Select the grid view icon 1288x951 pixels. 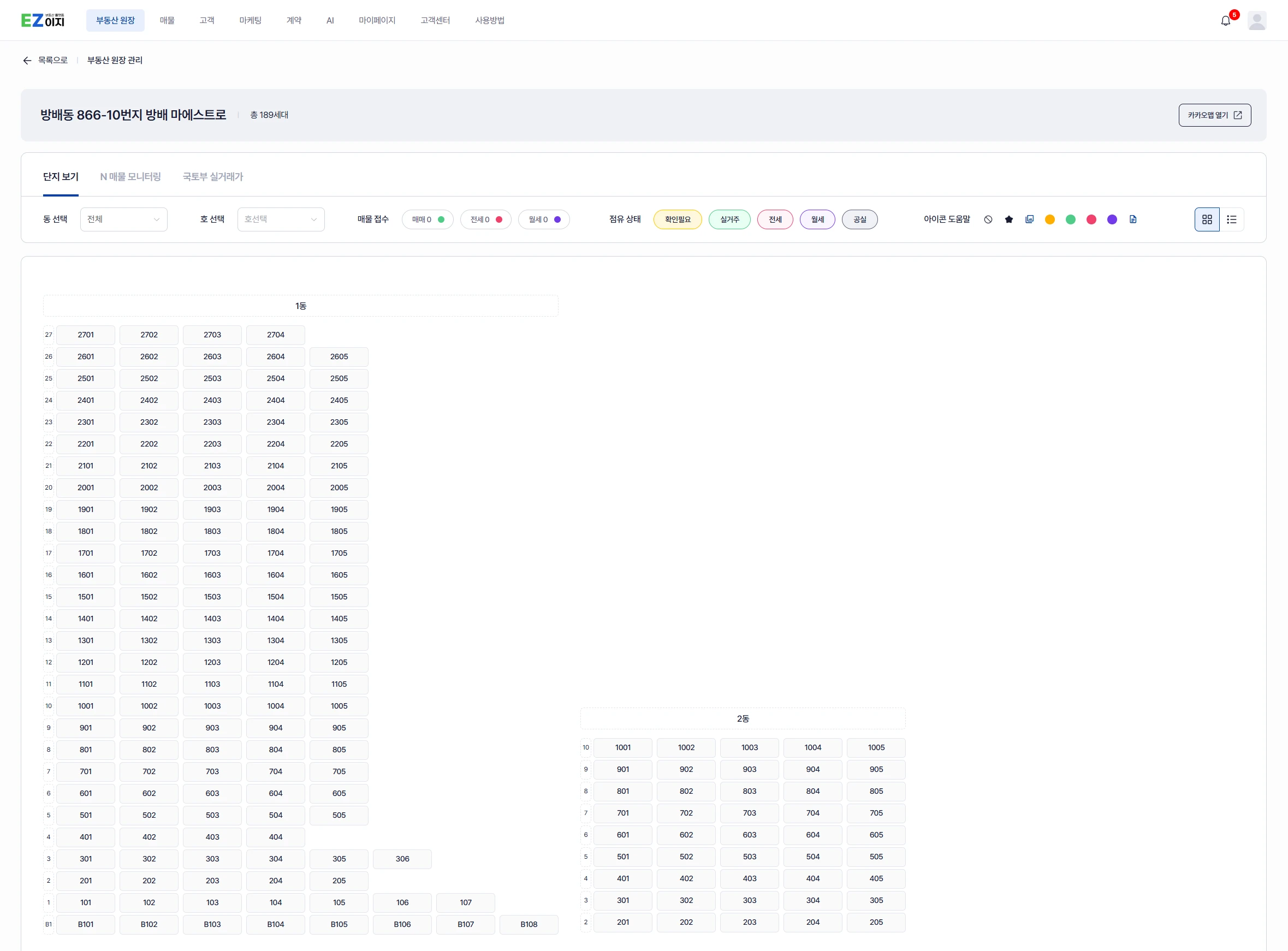pos(1207,219)
